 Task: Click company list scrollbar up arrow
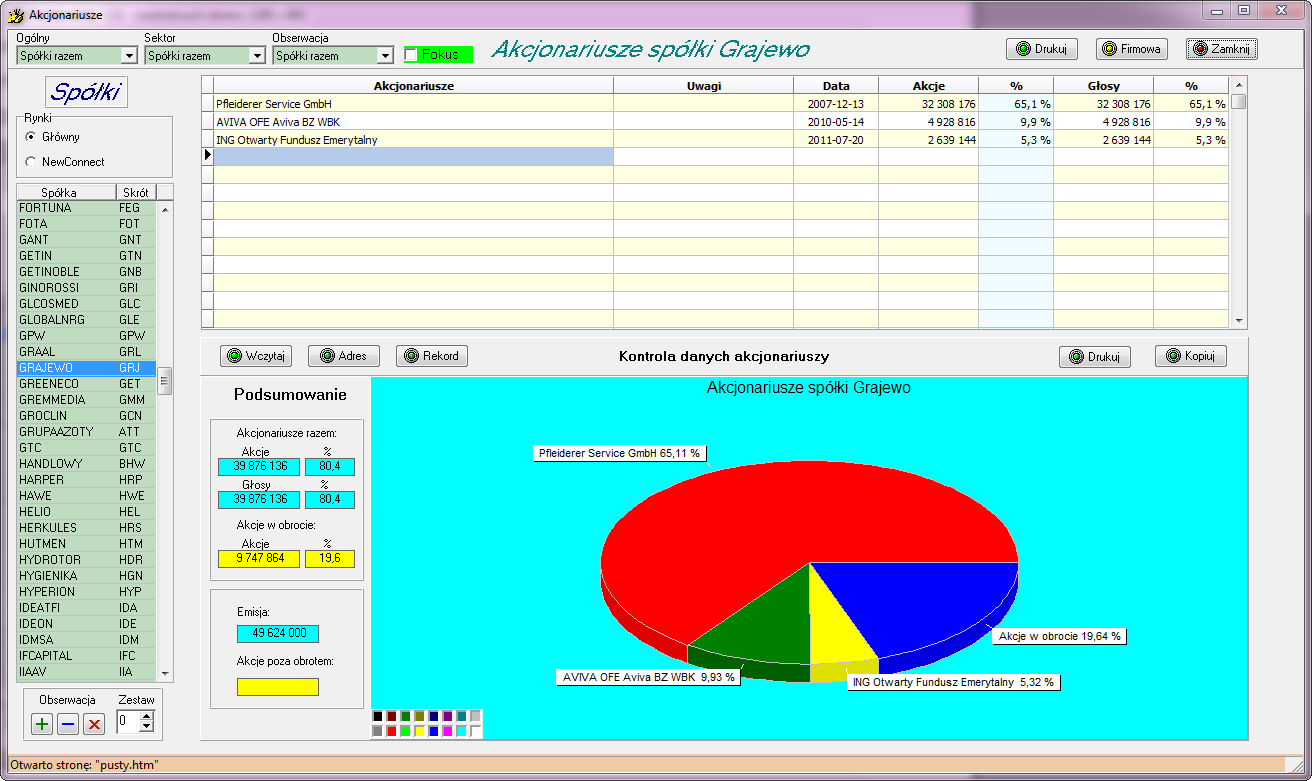tap(165, 208)
